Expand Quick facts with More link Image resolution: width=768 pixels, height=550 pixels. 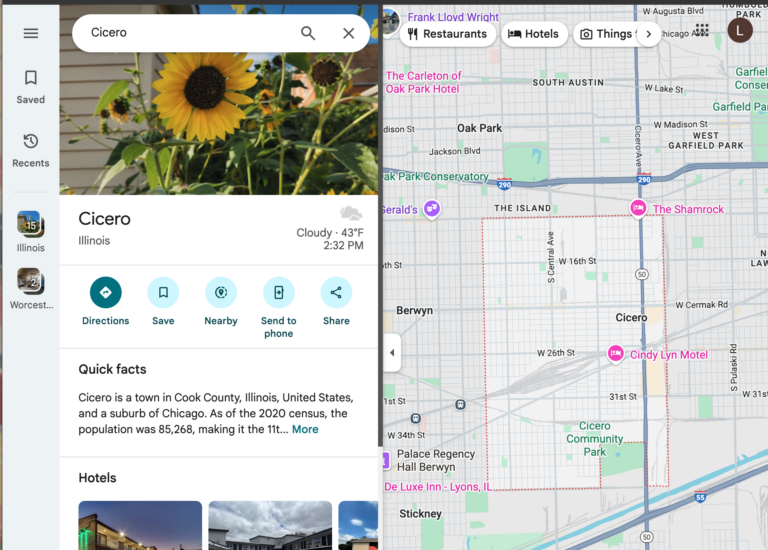(x=305, y=429)
